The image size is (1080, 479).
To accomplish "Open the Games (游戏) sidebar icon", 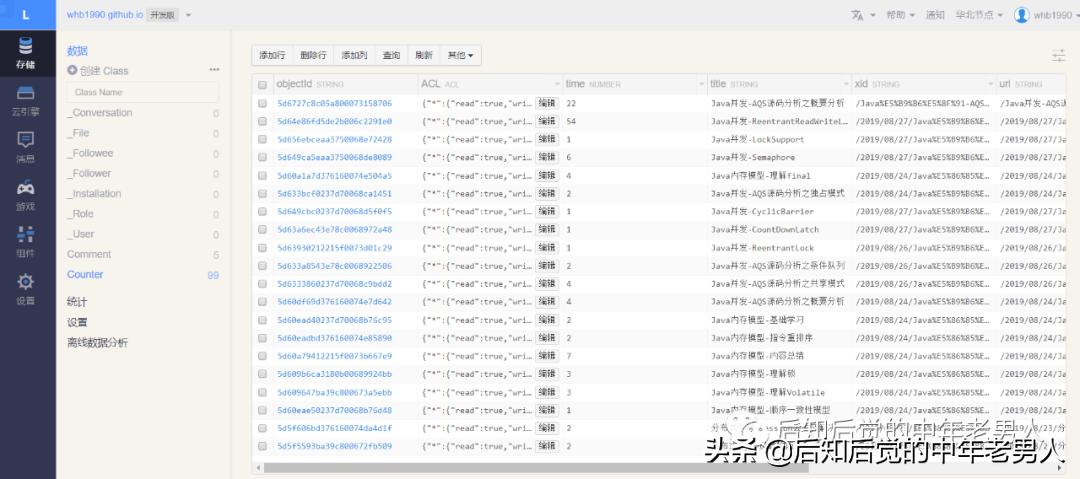I will (x=25, y=195).
